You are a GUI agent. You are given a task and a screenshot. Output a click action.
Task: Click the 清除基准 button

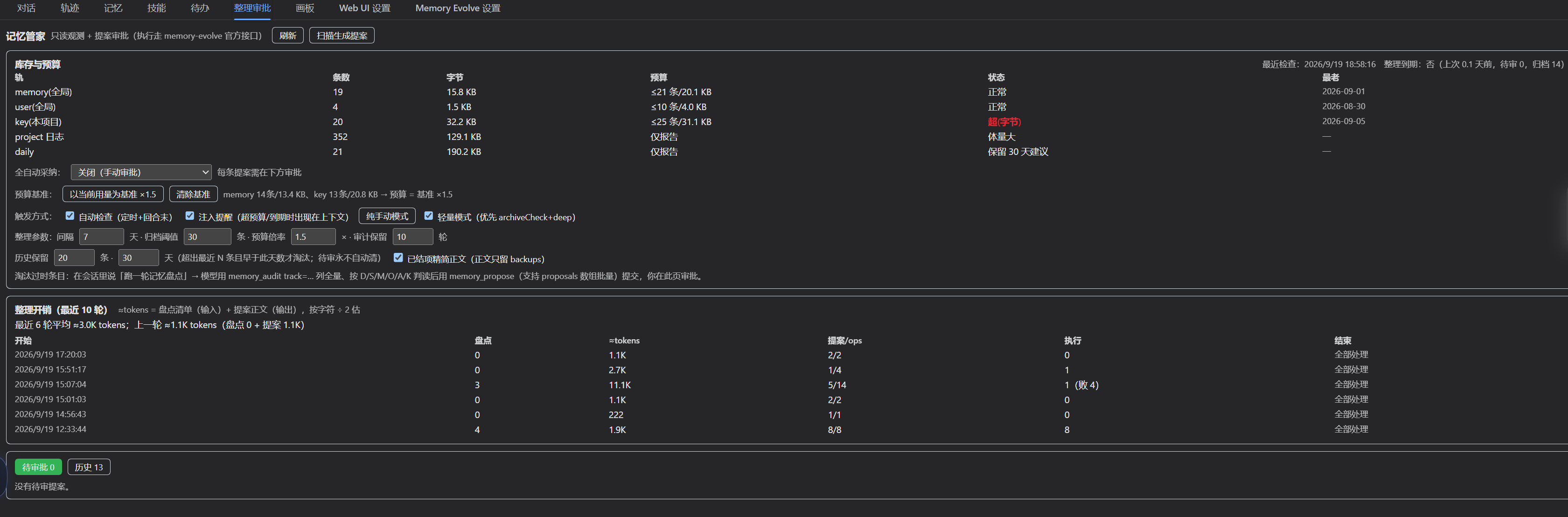click(193, 194)
